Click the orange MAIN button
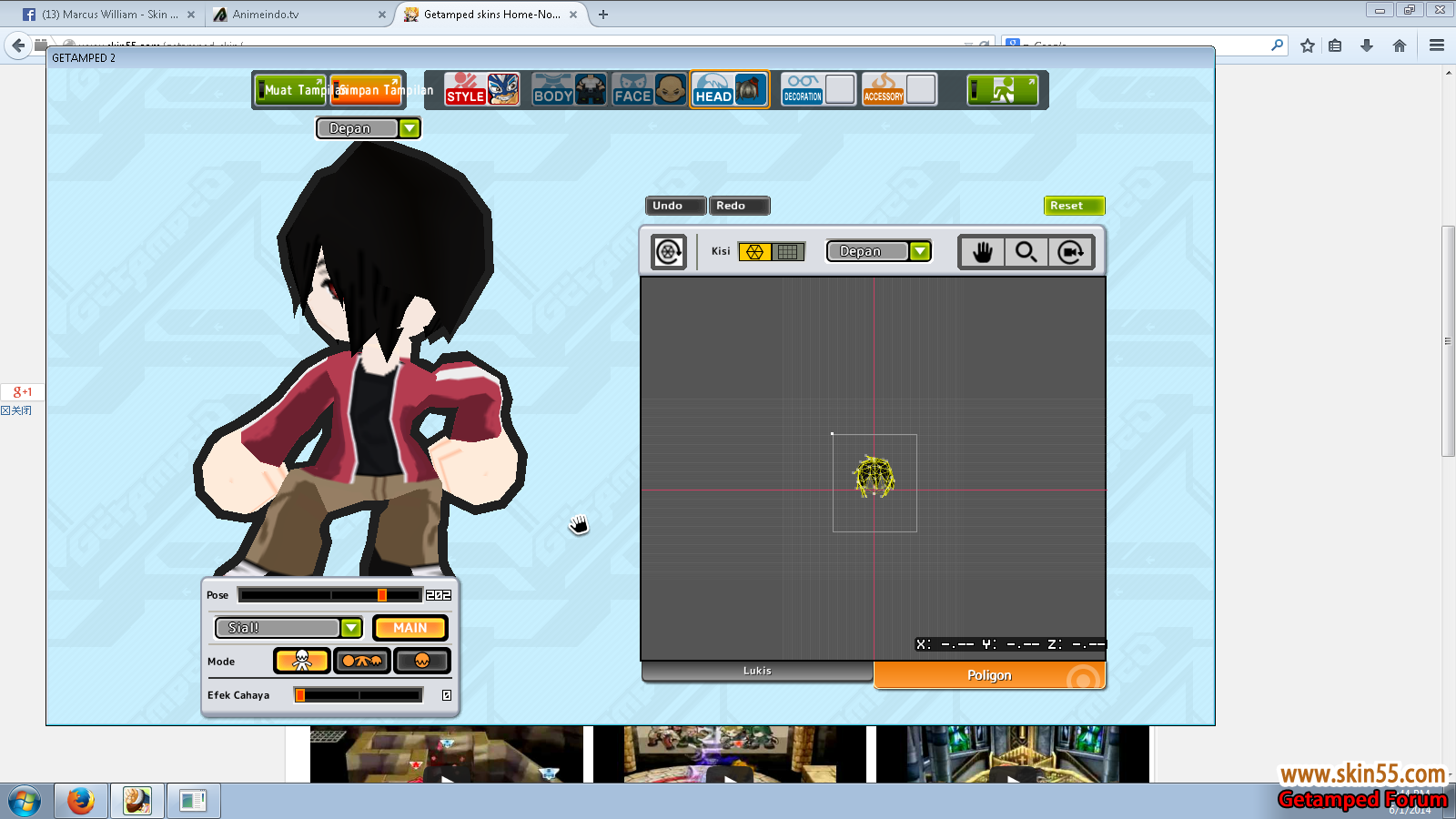This screenshot has width=1456, height=819. point(410,628)
